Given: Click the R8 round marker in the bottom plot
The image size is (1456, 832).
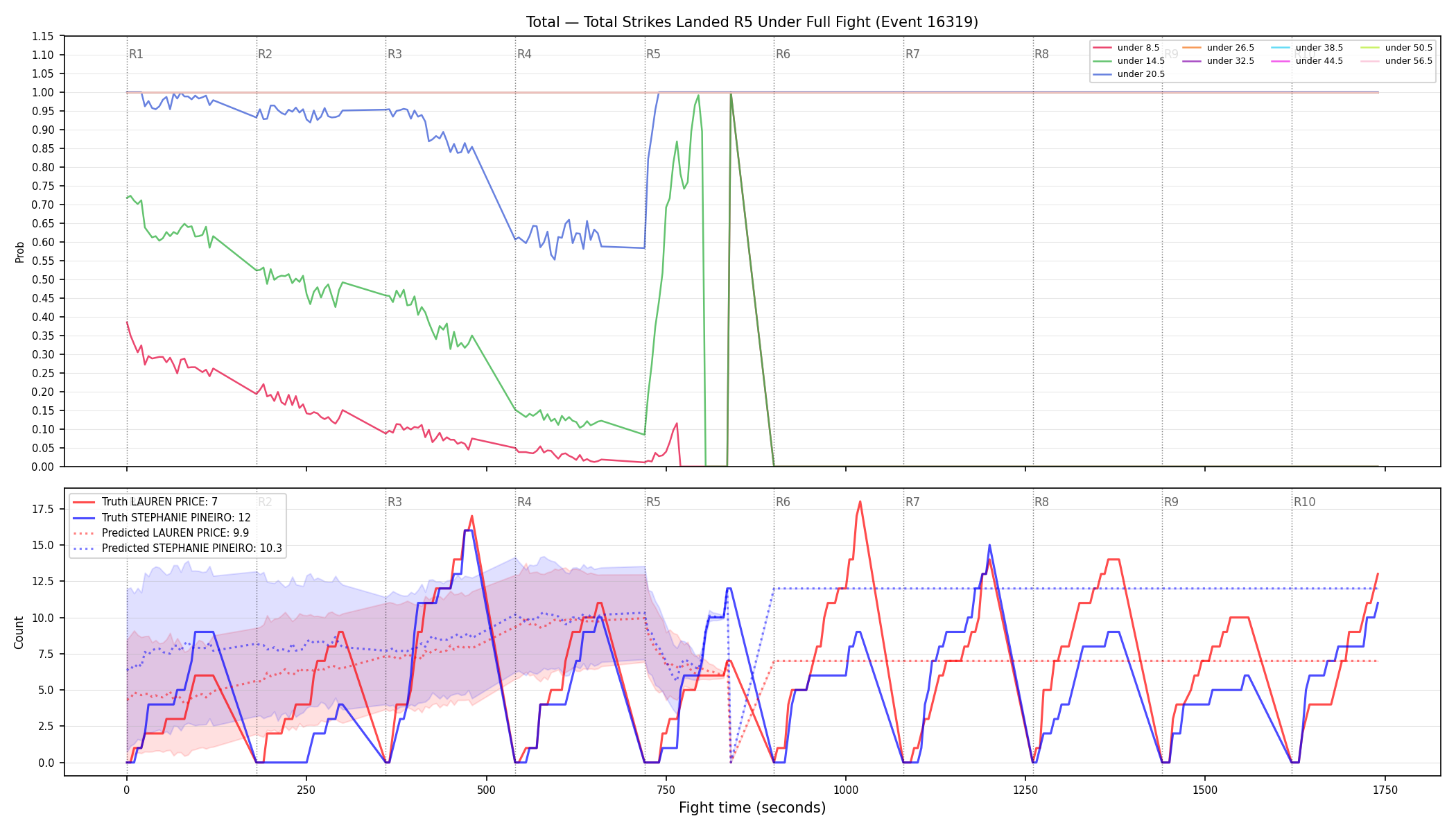Looking at the screenshot, I should click(1041, 502).
